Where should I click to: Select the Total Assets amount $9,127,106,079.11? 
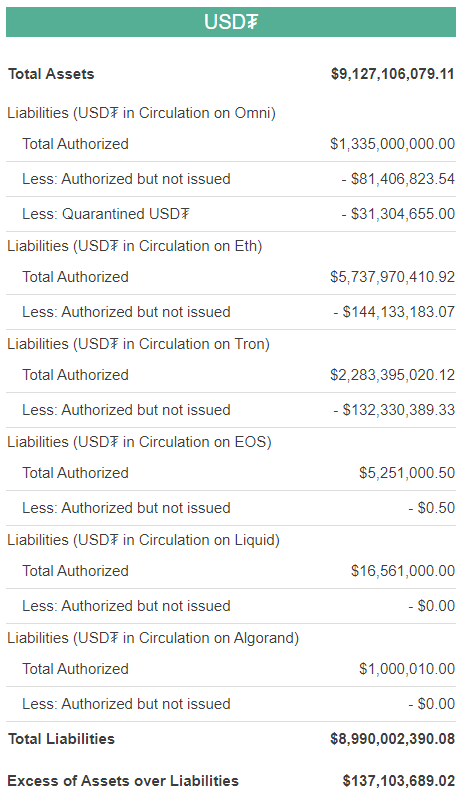[392, 74]
